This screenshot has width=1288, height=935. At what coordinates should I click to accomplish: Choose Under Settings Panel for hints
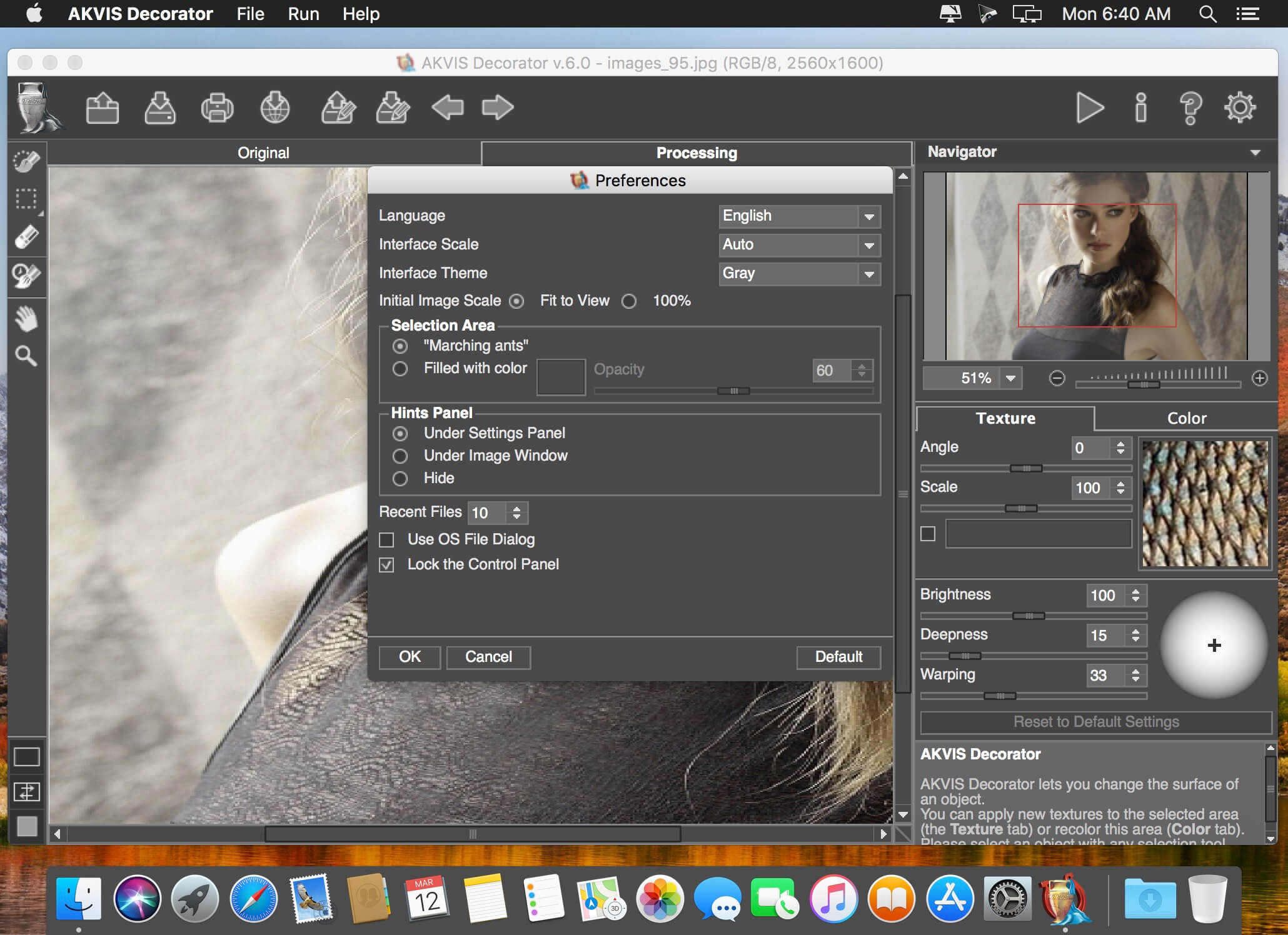[400, 434]
